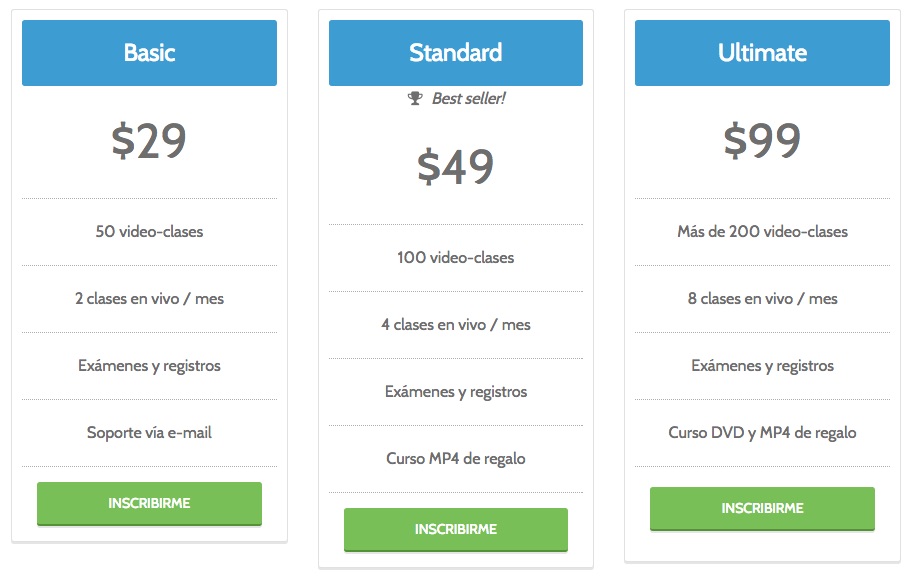This screenshot has height=586, width=912.
Task: Click INSCRIBIRME button under Ultimate plan
Action: [x=763, y=509]
